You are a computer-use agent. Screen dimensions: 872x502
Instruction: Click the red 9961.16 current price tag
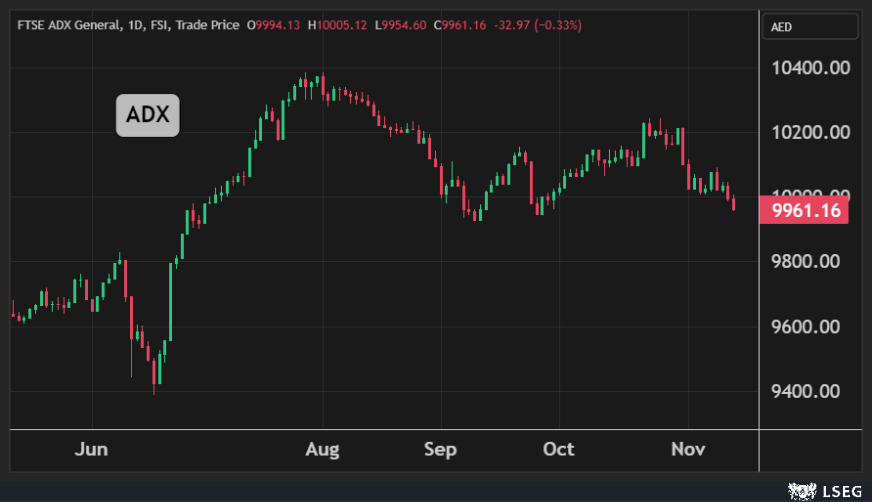[804, 211]
